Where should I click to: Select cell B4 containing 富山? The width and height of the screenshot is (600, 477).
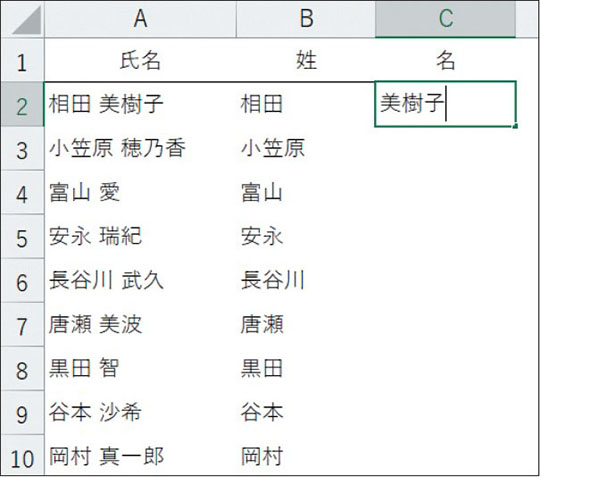pos(306,192)
